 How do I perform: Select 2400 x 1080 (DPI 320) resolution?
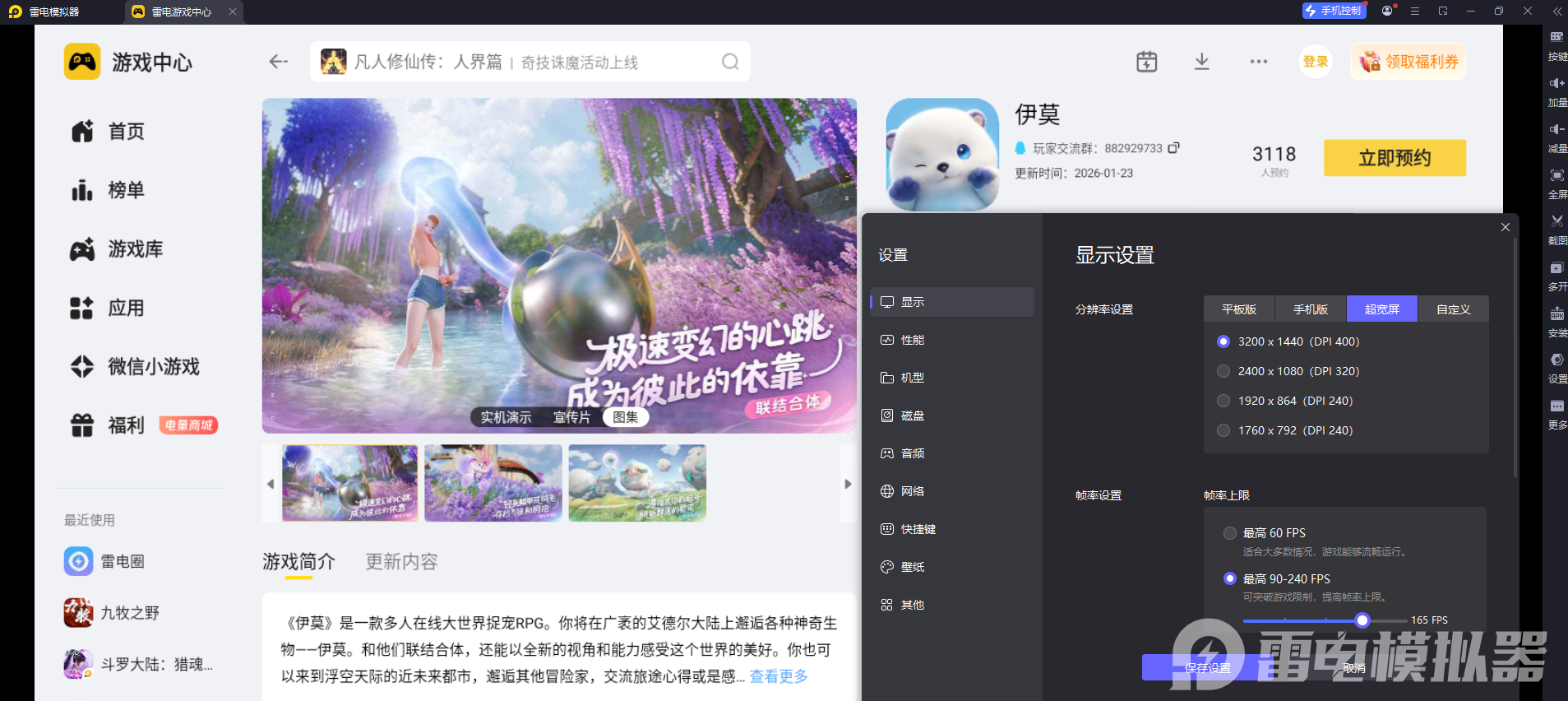(x=1223, y=371)
